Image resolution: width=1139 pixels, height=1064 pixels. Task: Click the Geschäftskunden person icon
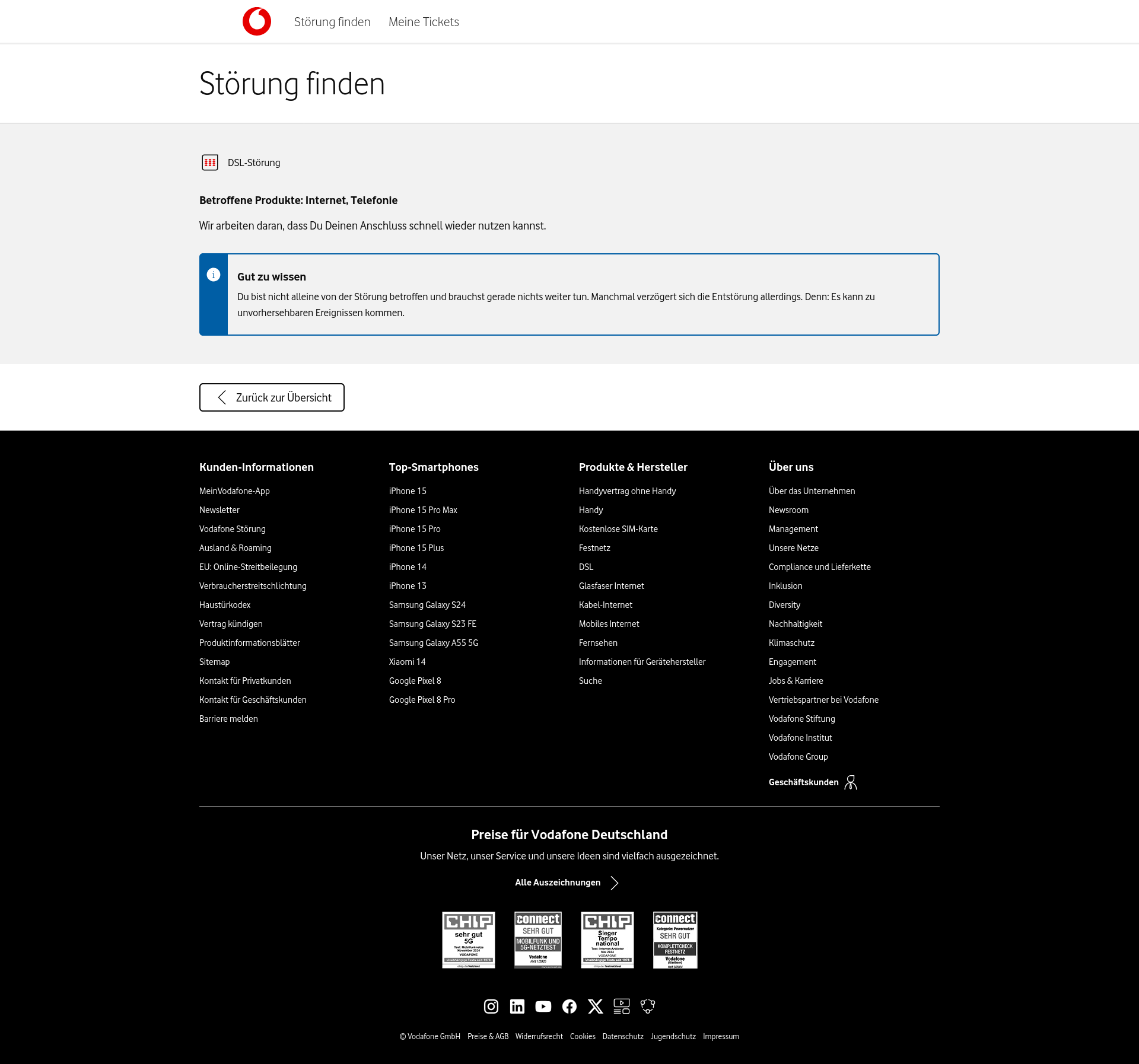[851, 783]
